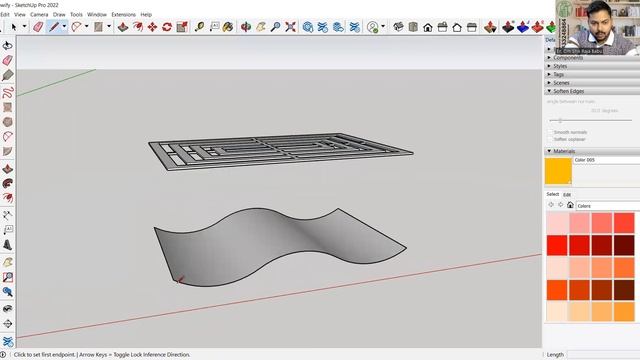Image resolution: width=640 pixels, height=360 pixels.
Task: Choose the Orbit tool in top toolbar
Action: [x=246, y=27]
